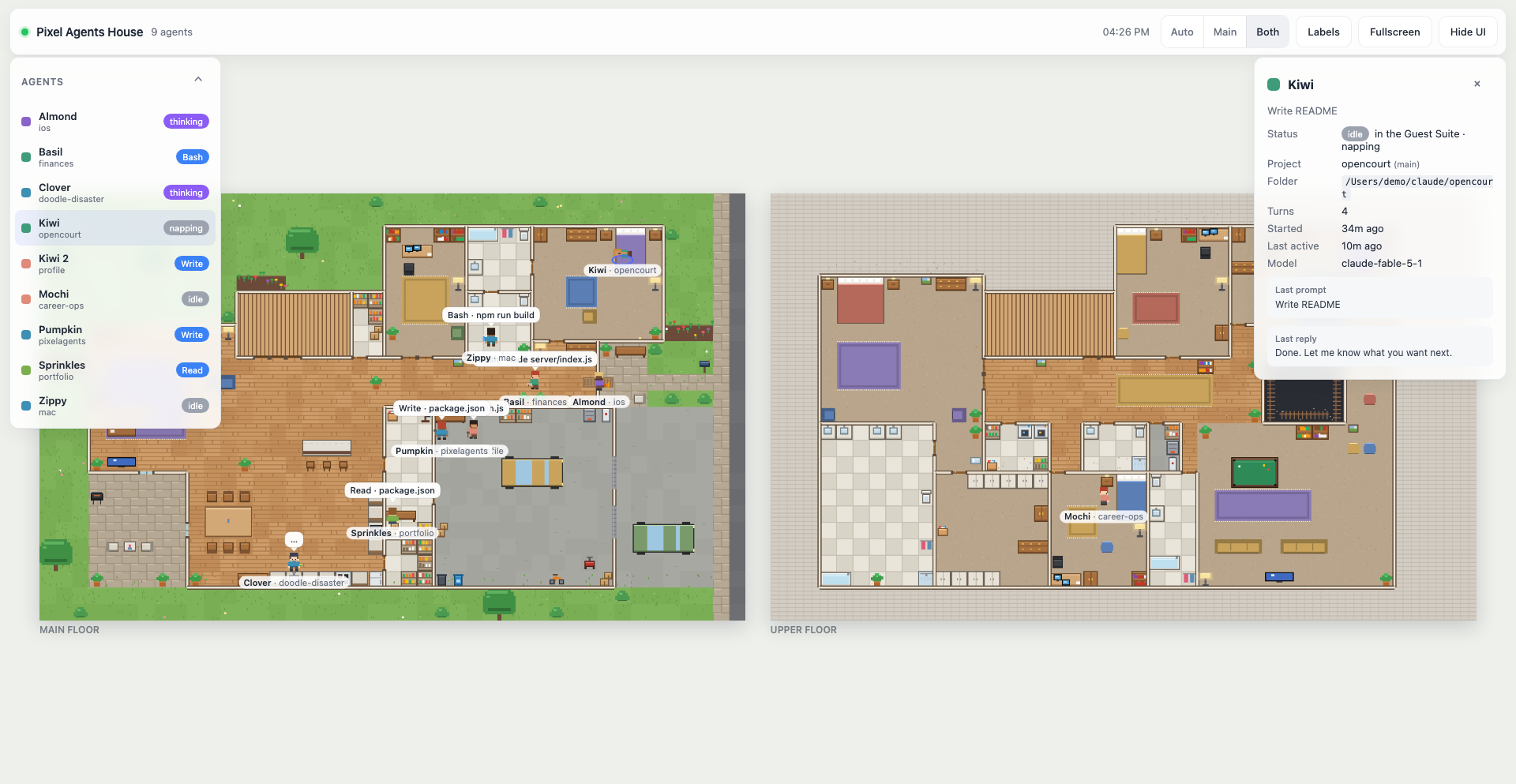The width and height of the screenshot is (1516, 784).
Task: Click the Mochi career-ops label on upper floor
Action: coord(1103,516)
